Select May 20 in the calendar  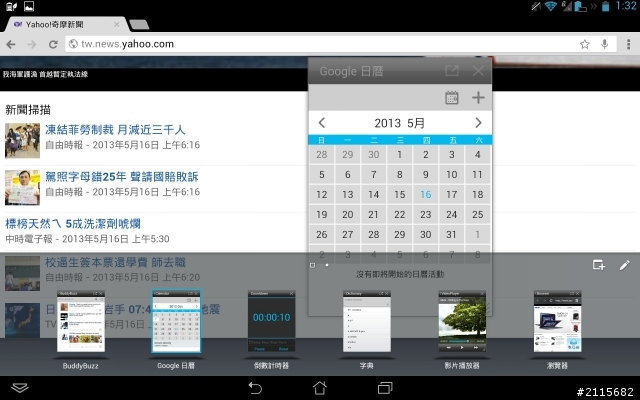pos(348,215)
